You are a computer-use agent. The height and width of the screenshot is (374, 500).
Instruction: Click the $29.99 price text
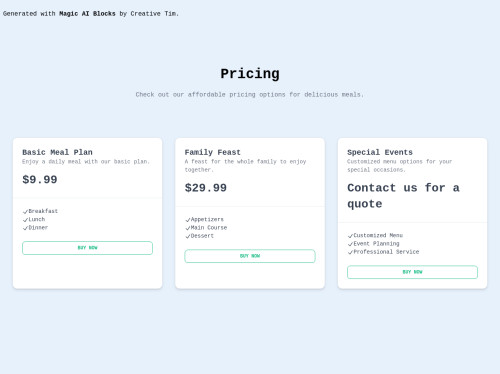point(206,188)
